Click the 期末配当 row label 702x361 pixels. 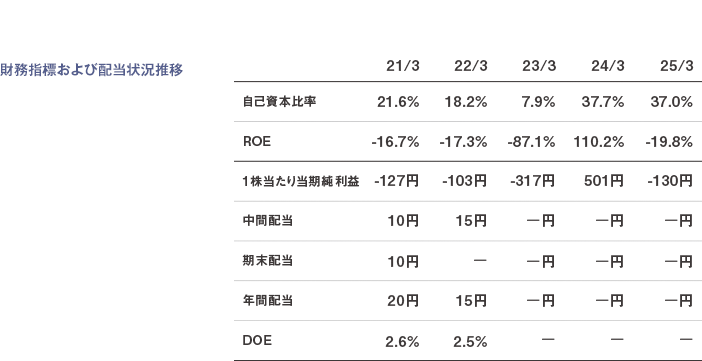(x=267, y=261)
